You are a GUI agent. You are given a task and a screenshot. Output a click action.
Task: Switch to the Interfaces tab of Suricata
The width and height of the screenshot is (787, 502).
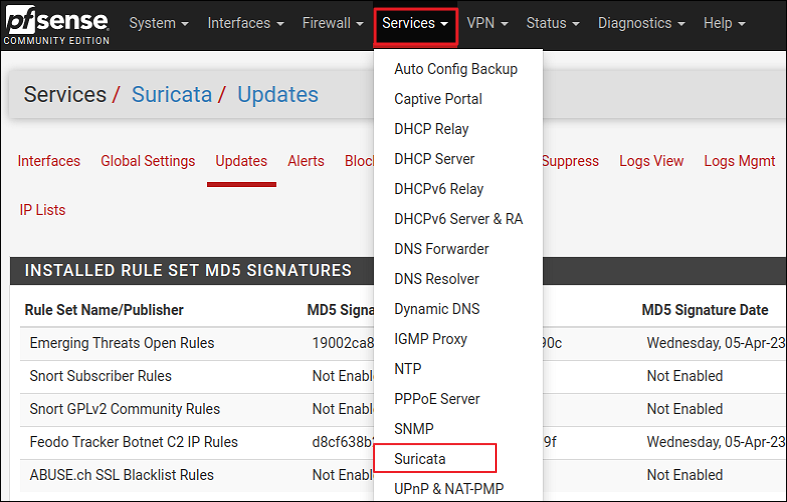49,161
